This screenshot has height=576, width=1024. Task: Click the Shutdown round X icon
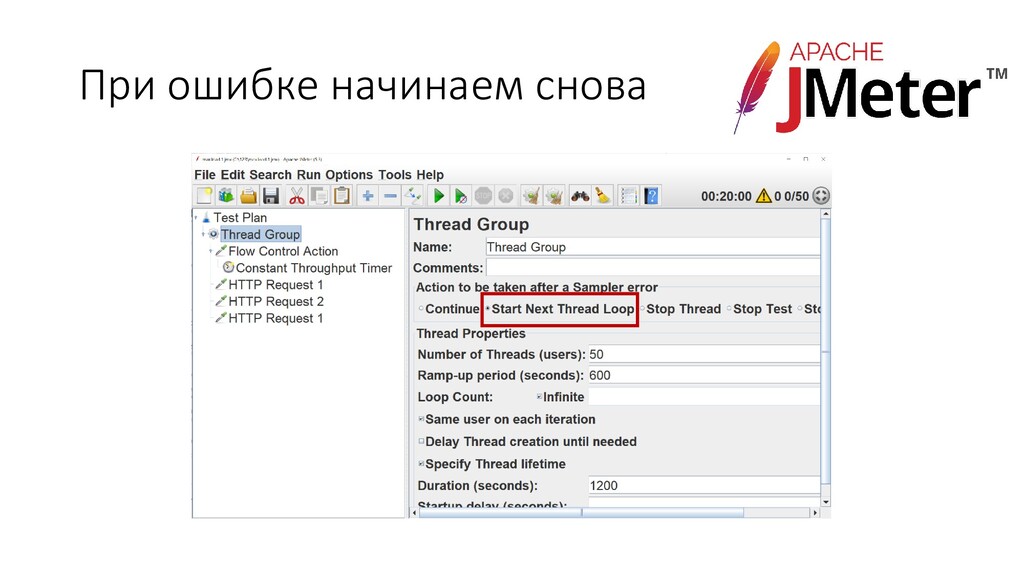pos(505,195)
